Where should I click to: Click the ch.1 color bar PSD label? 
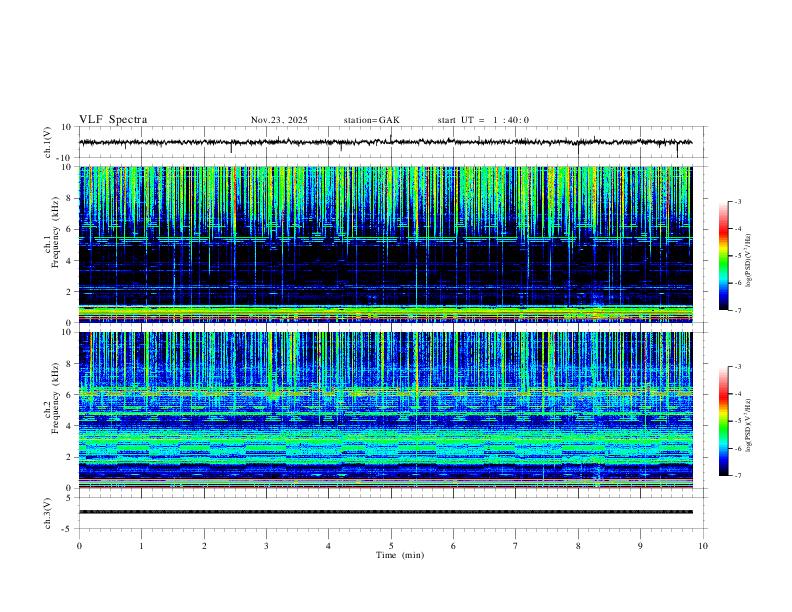tap(749, 261)
